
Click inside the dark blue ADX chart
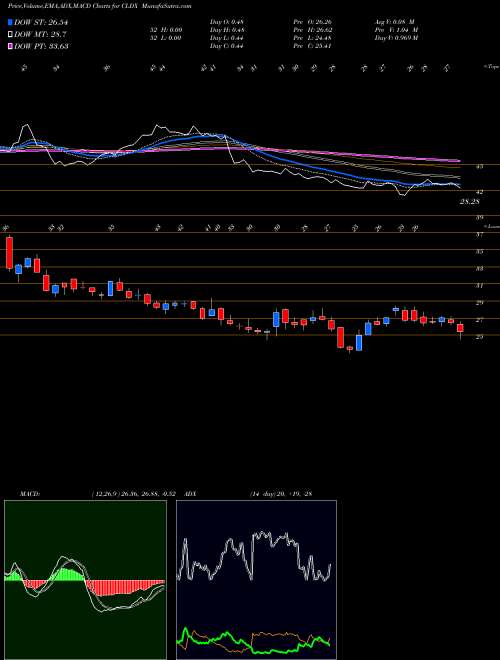point(256,580)
